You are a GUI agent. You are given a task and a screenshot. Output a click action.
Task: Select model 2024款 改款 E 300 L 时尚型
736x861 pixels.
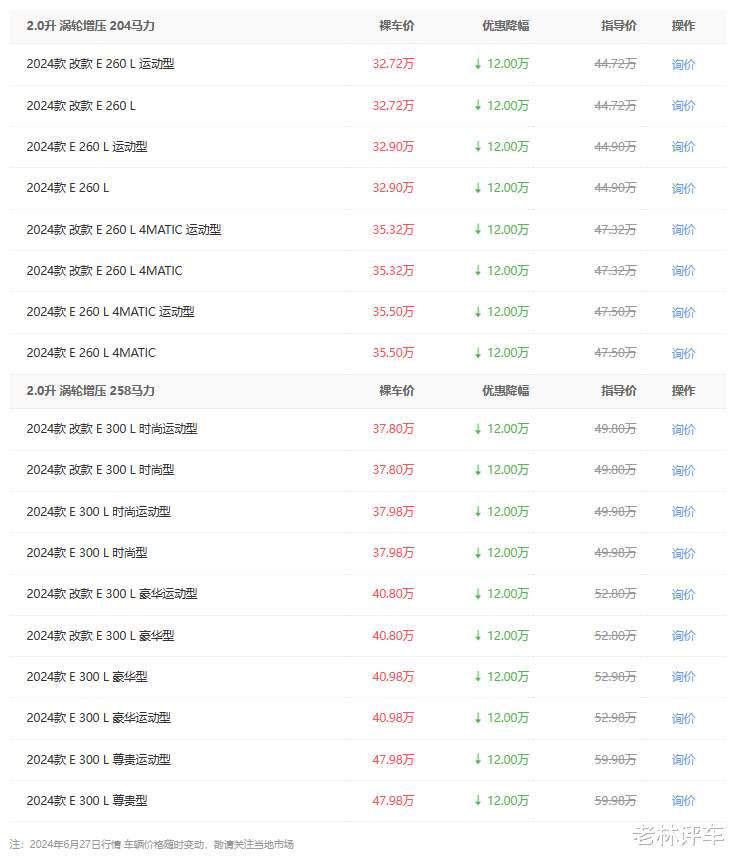coord(101,470)
